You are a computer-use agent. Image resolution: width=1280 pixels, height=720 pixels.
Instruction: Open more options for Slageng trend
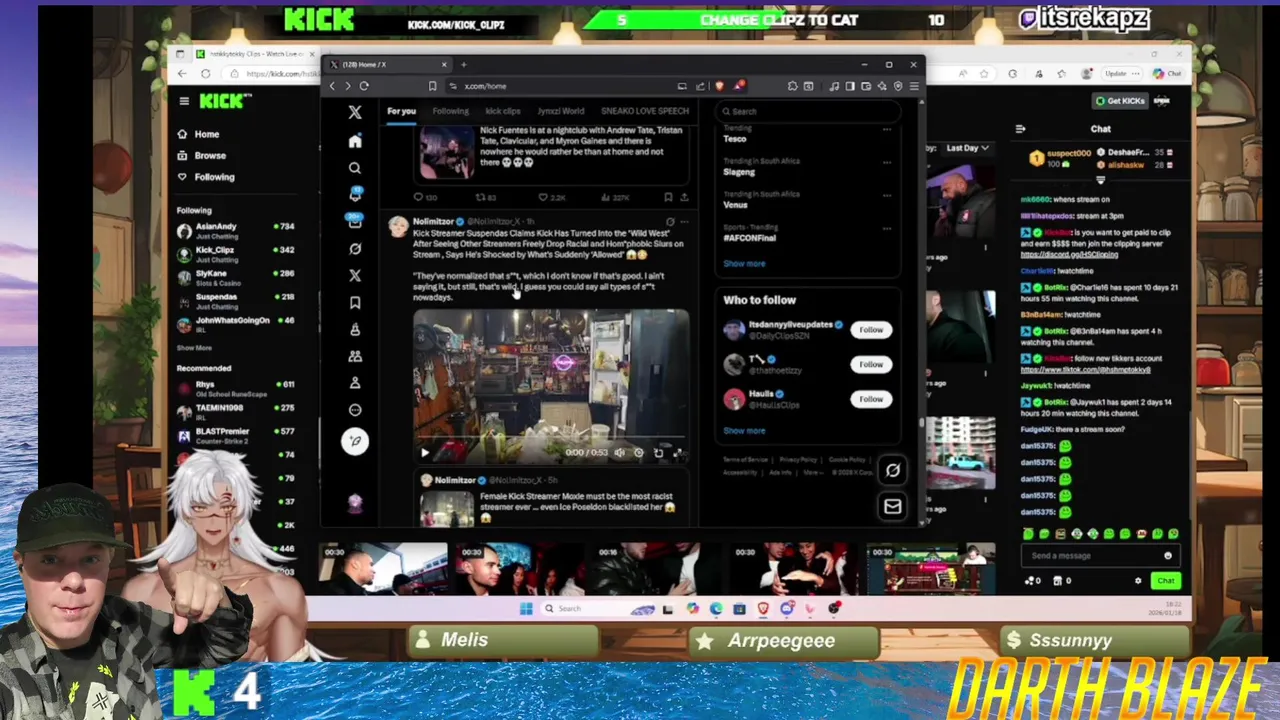point(886,162)
